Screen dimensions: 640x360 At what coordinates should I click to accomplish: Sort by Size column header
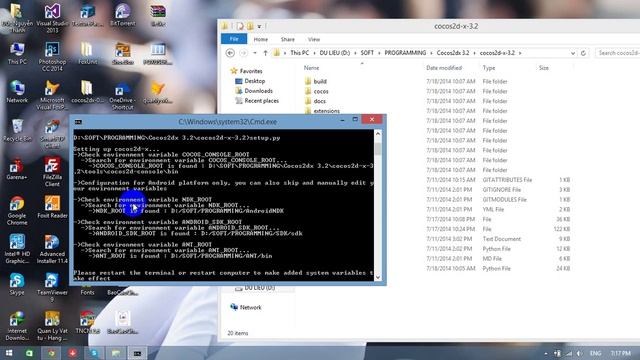tap(544, 68)
